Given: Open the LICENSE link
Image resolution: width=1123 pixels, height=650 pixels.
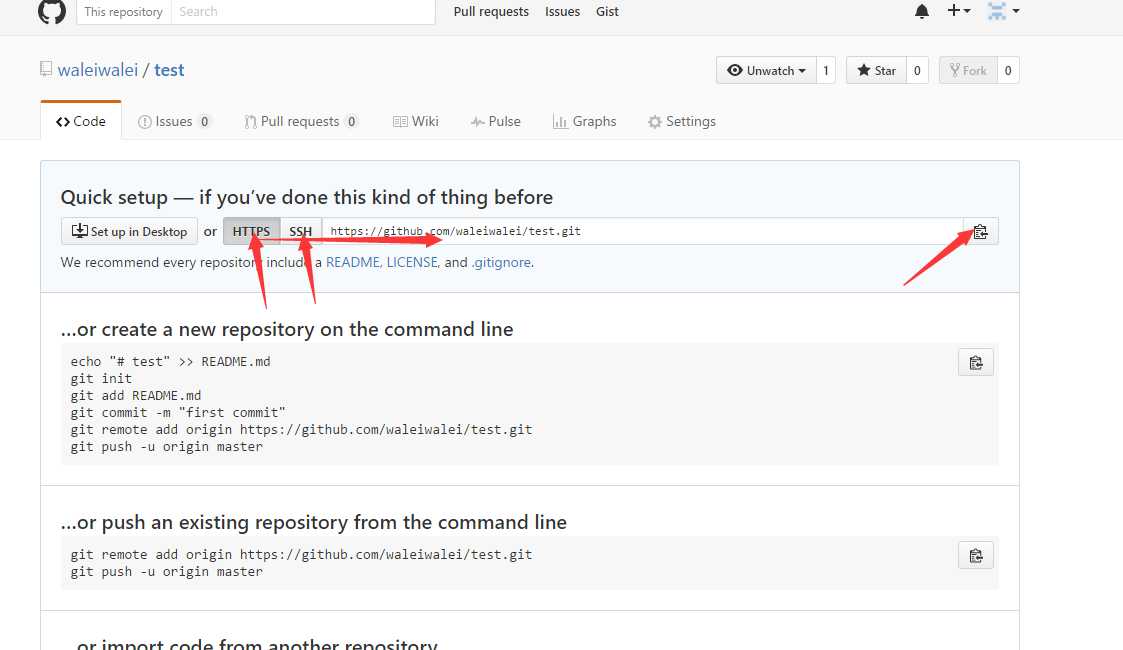Looking at the screenshot, I should [x=413, y=262].
